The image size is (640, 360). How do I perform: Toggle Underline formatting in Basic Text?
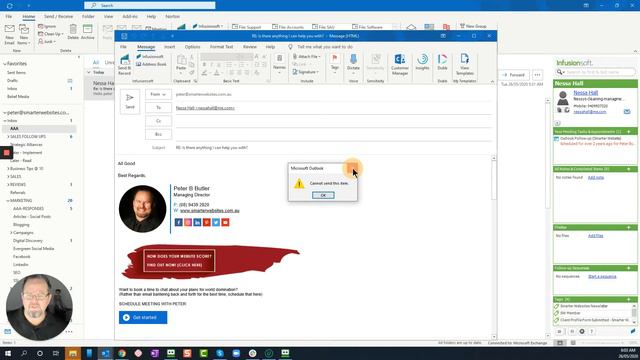tap(218, 65)
